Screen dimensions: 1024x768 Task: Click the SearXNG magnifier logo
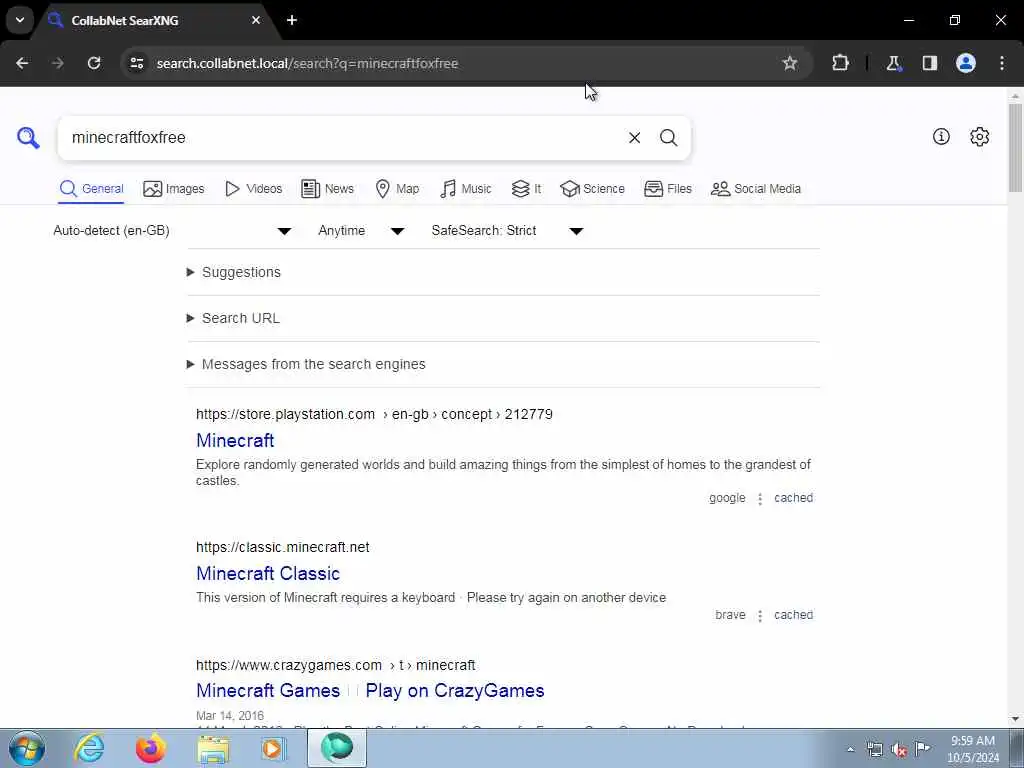click(28, 138)
